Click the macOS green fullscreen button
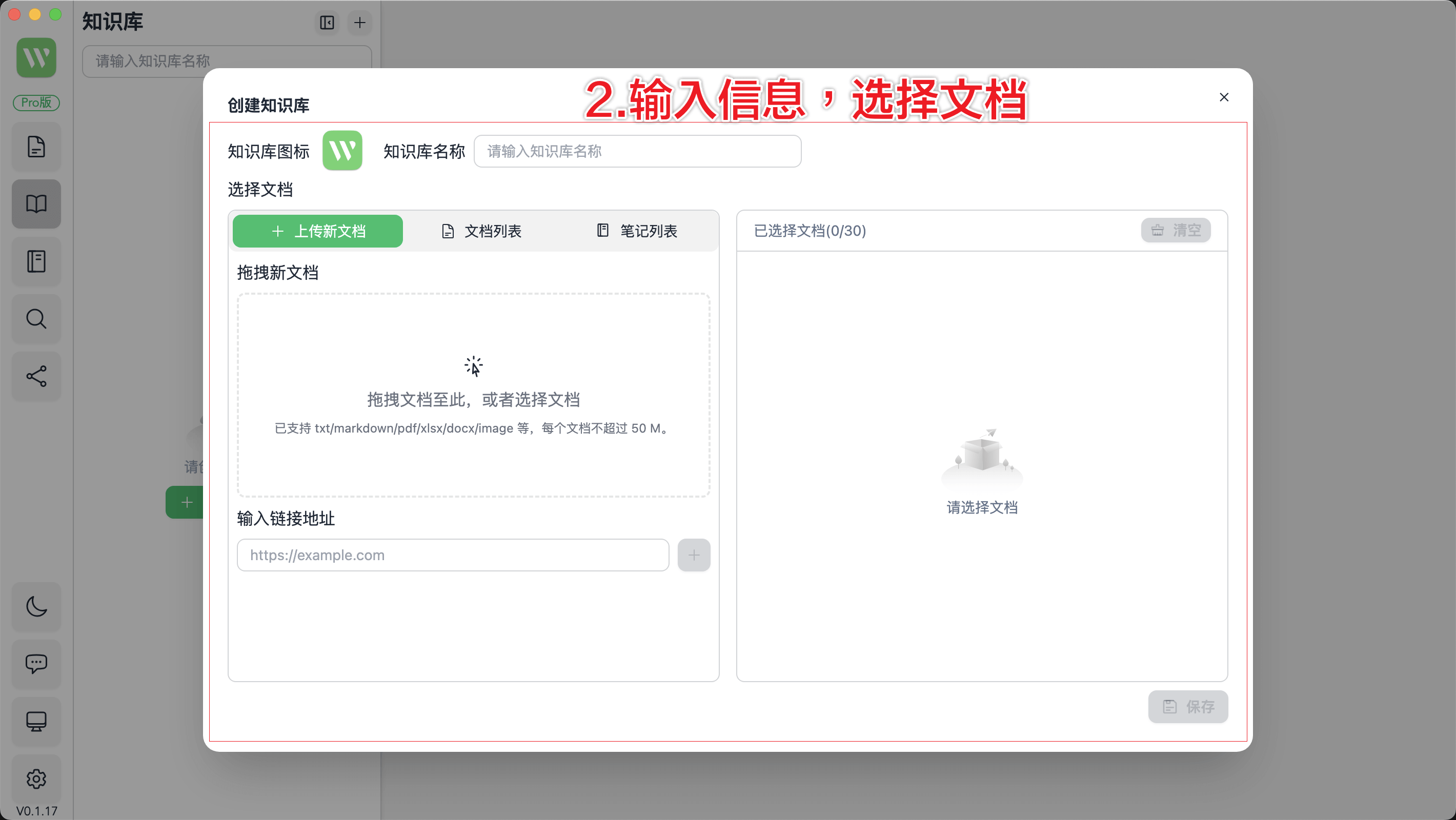The image size is (1456, 820). coord(55,15)
